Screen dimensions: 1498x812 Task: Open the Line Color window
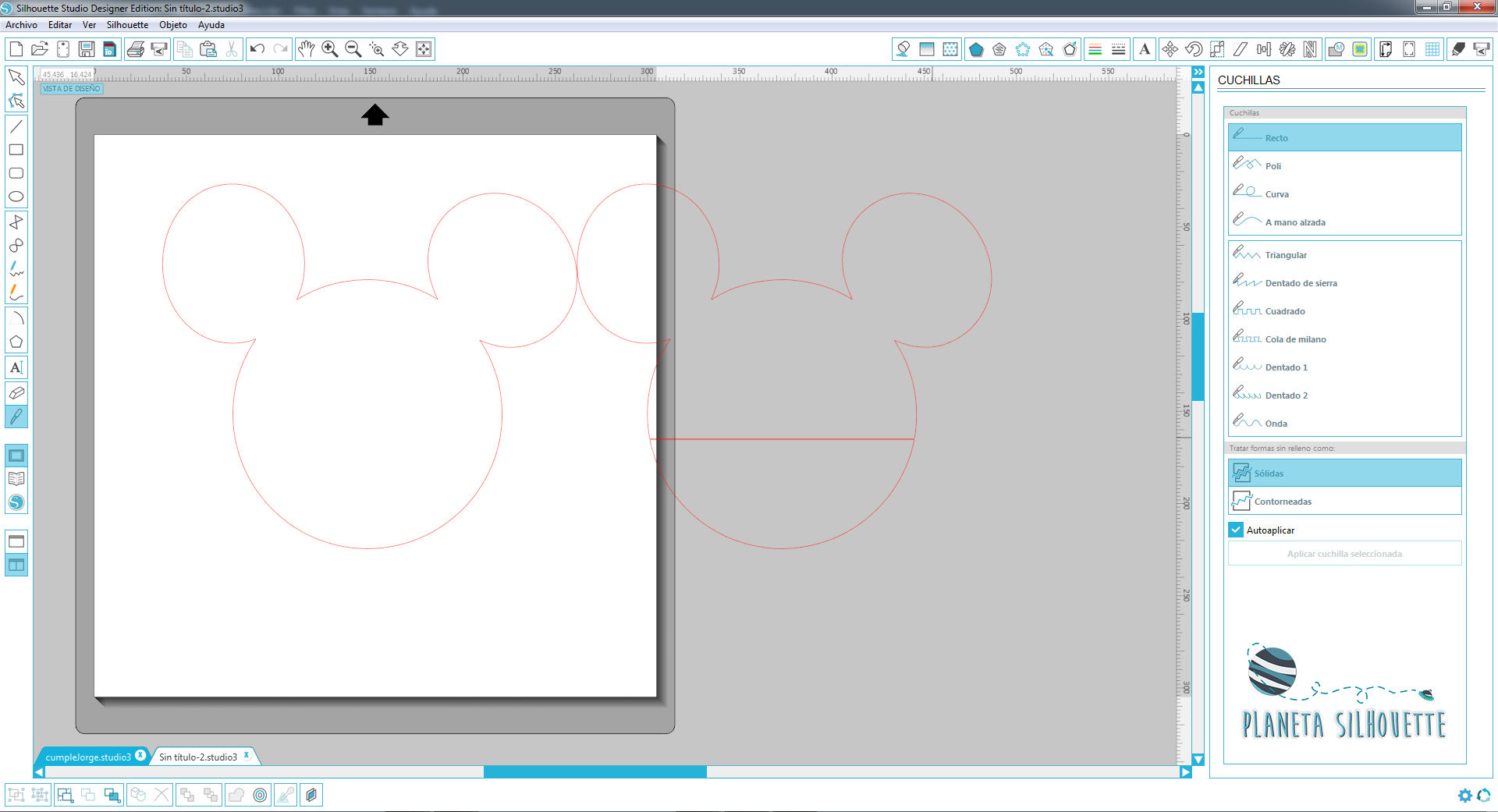[x=1095, y=49]
